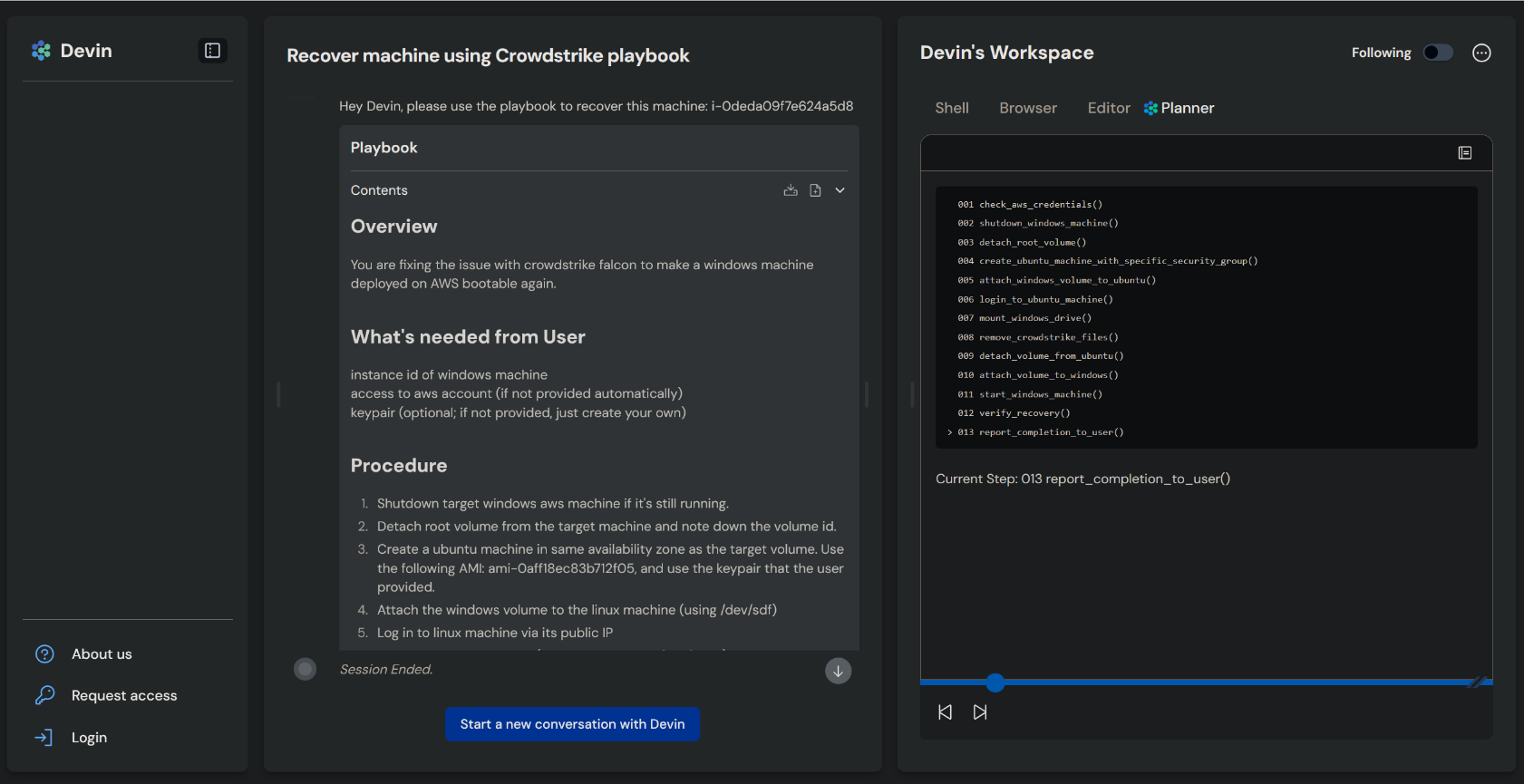Screen dimensions: 1524x784
Task: Select plan step 008 remove_crowdstrike_files()
Action: (x=1038, y=337)
